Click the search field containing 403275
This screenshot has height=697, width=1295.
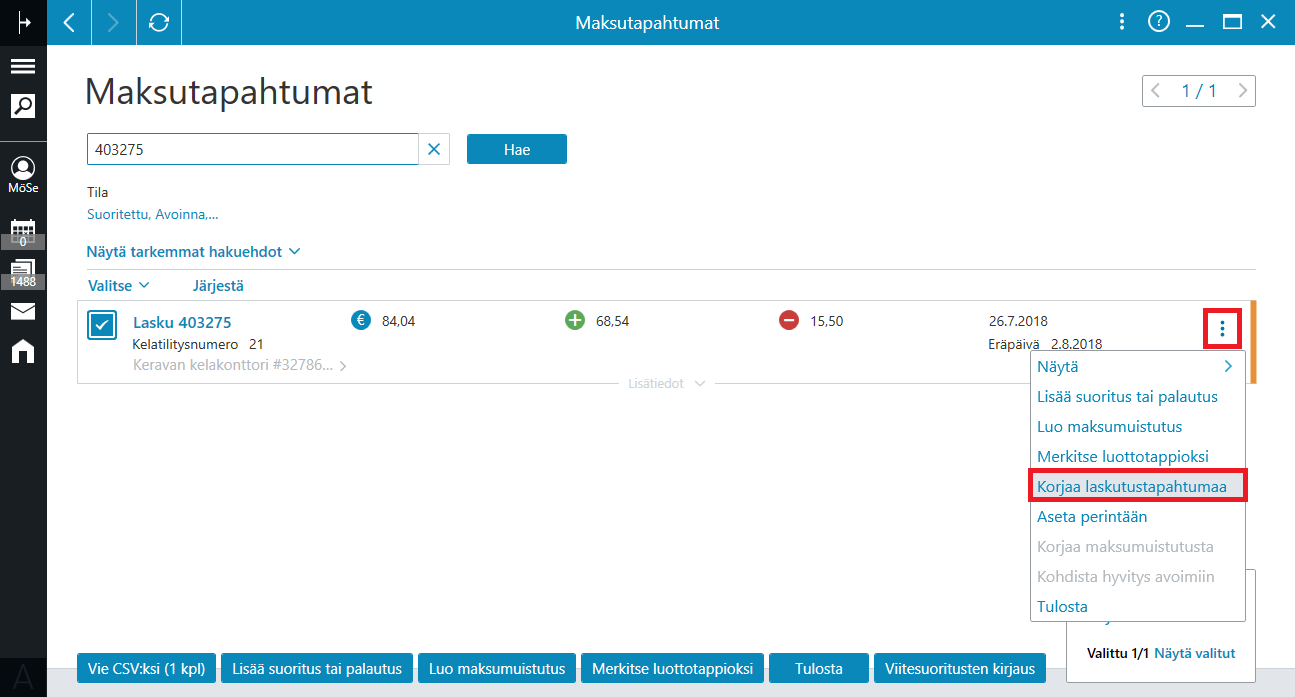[x=252, y=149]
